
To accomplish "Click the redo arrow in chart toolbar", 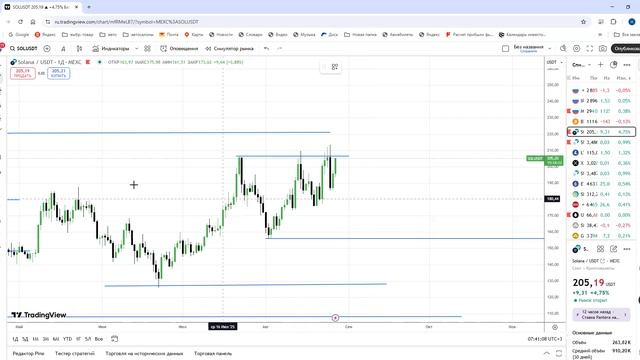I will [x=280, y=49].
